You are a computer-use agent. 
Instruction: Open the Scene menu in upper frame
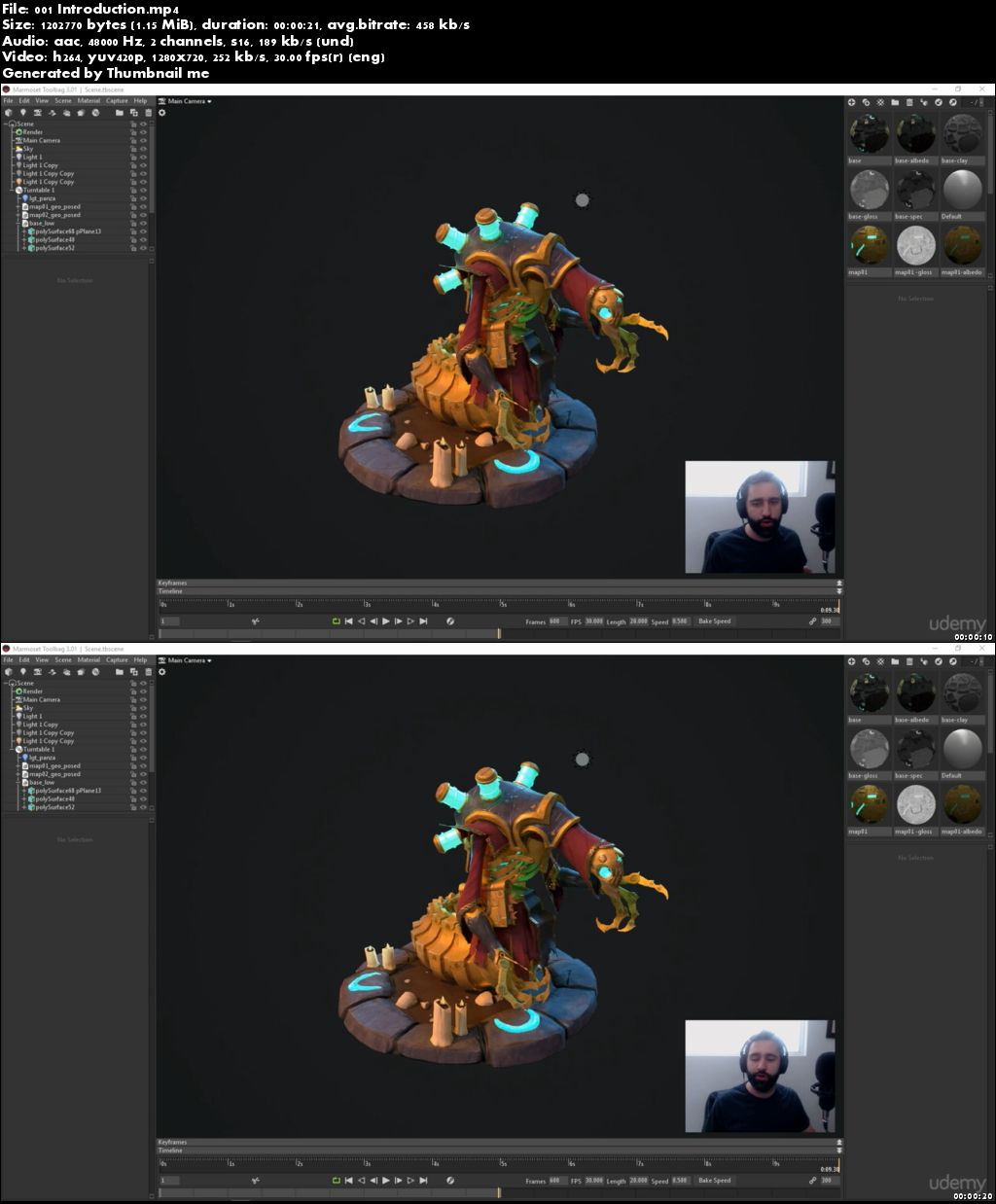pos(63,101)
